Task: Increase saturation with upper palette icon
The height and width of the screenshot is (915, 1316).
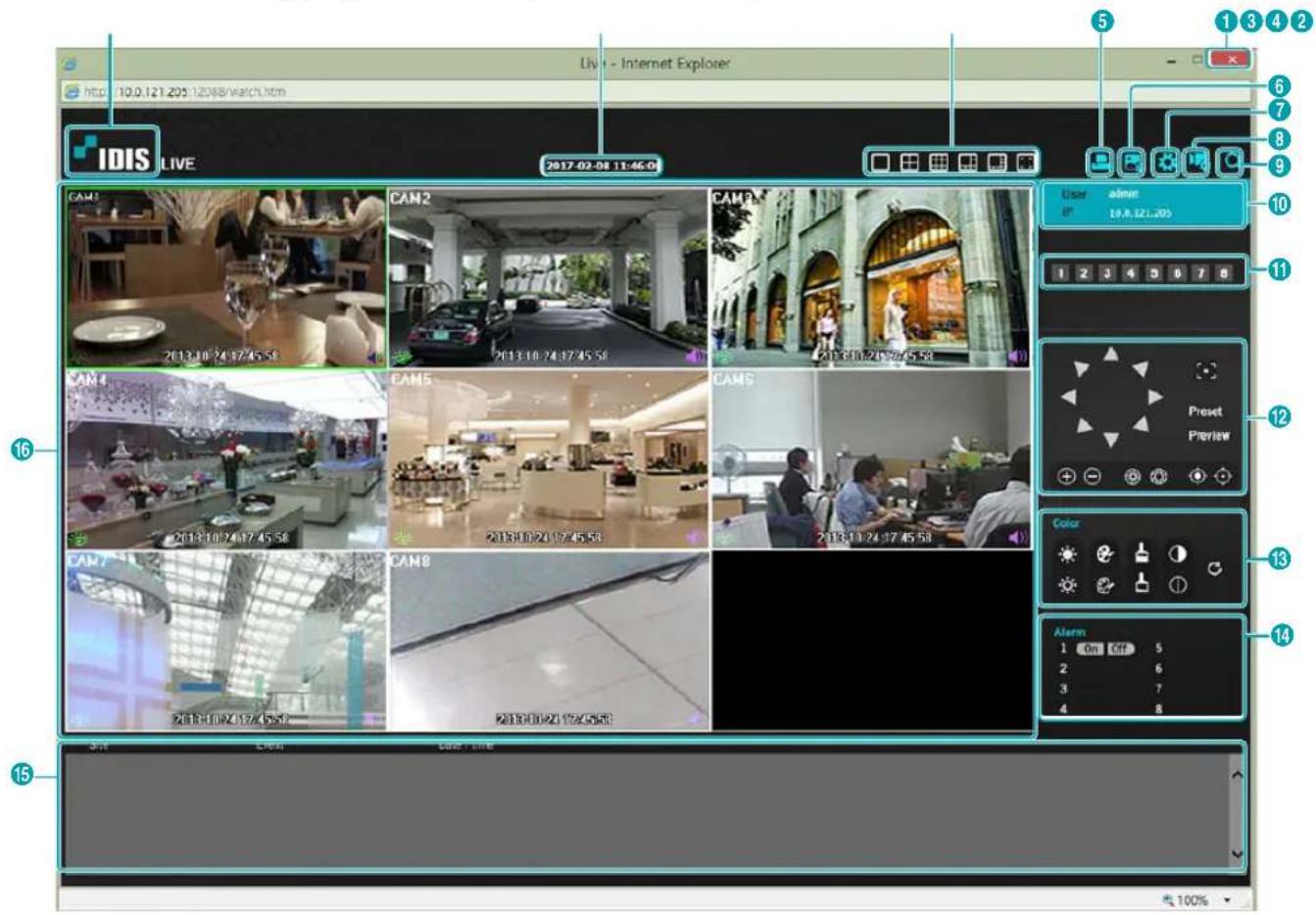Action: click(x=1103, y=554)
